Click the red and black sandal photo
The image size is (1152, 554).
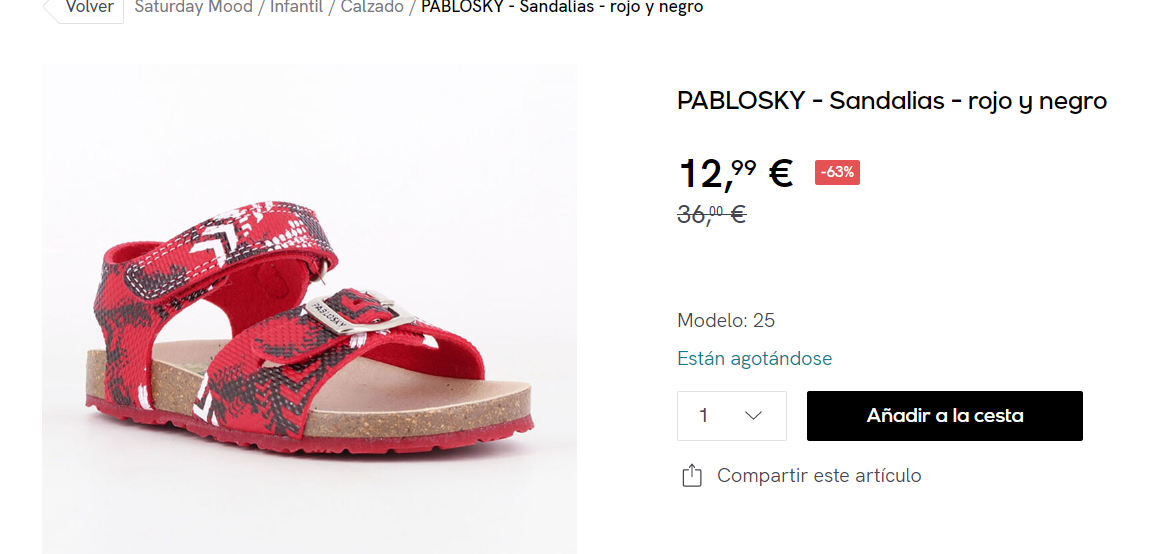[x=309, y=309]
